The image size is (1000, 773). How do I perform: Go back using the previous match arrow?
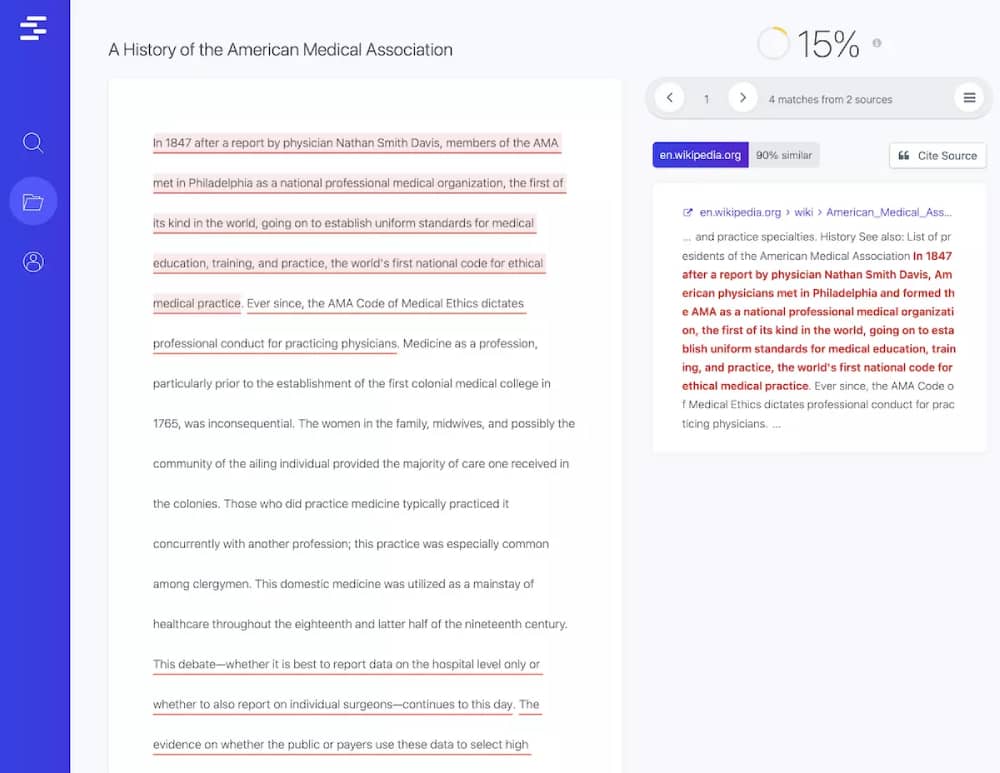[x=669, y=97]
